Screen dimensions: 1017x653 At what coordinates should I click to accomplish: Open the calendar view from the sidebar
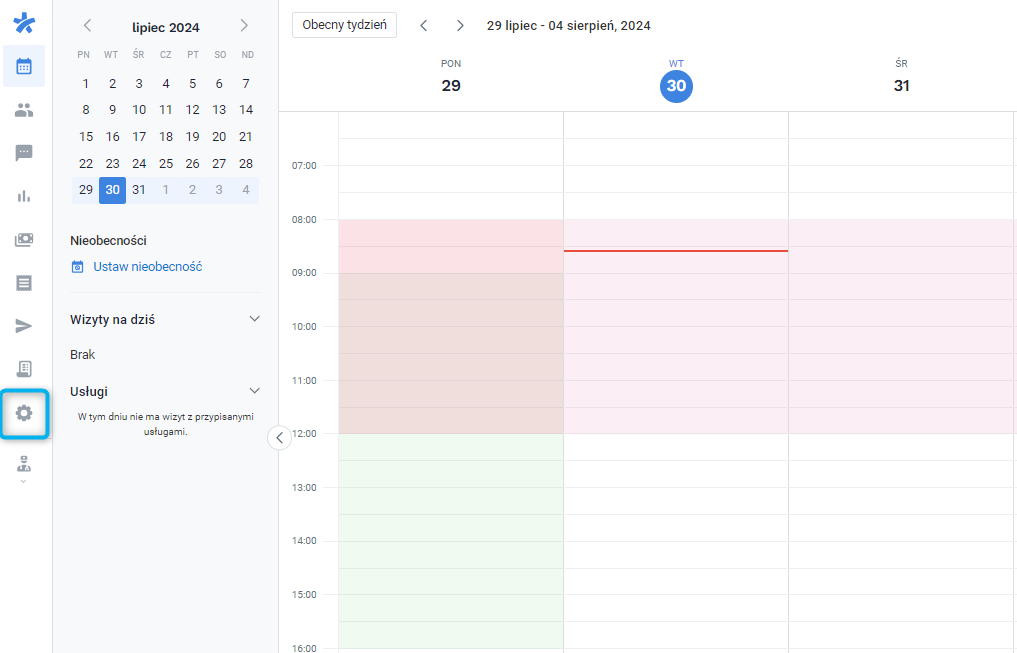click(23, 65)
